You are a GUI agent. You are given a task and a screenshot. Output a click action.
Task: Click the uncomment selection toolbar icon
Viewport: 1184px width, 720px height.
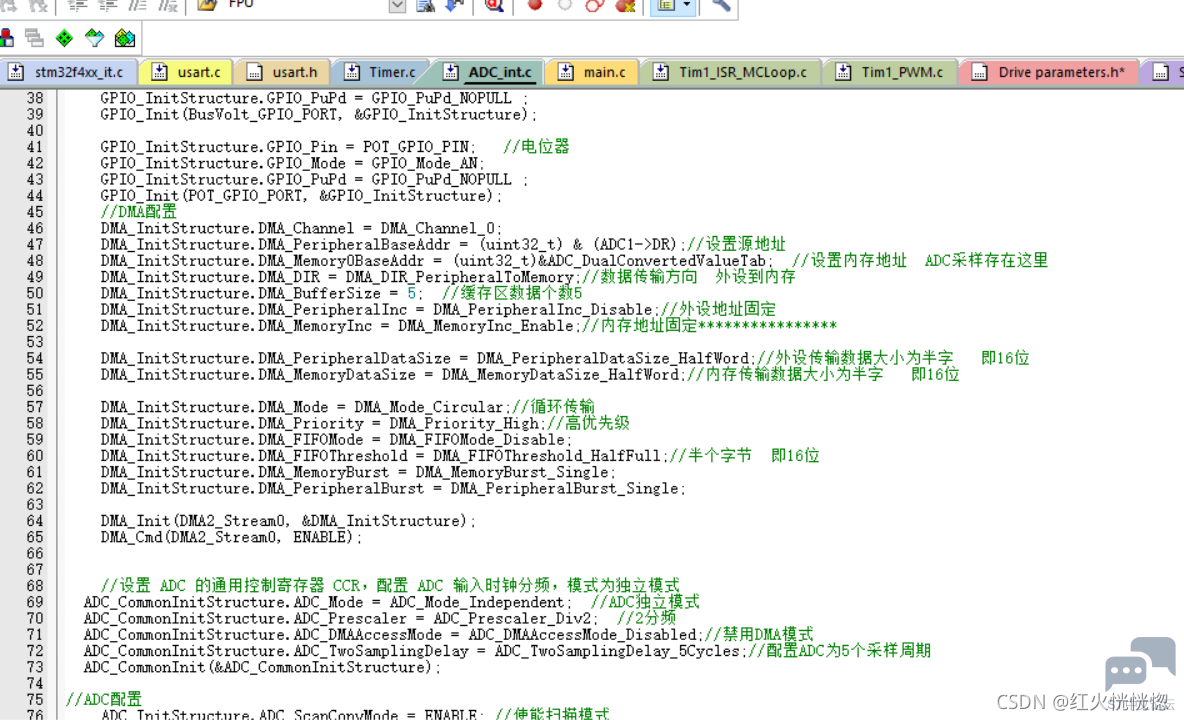(x=167, y=5)
